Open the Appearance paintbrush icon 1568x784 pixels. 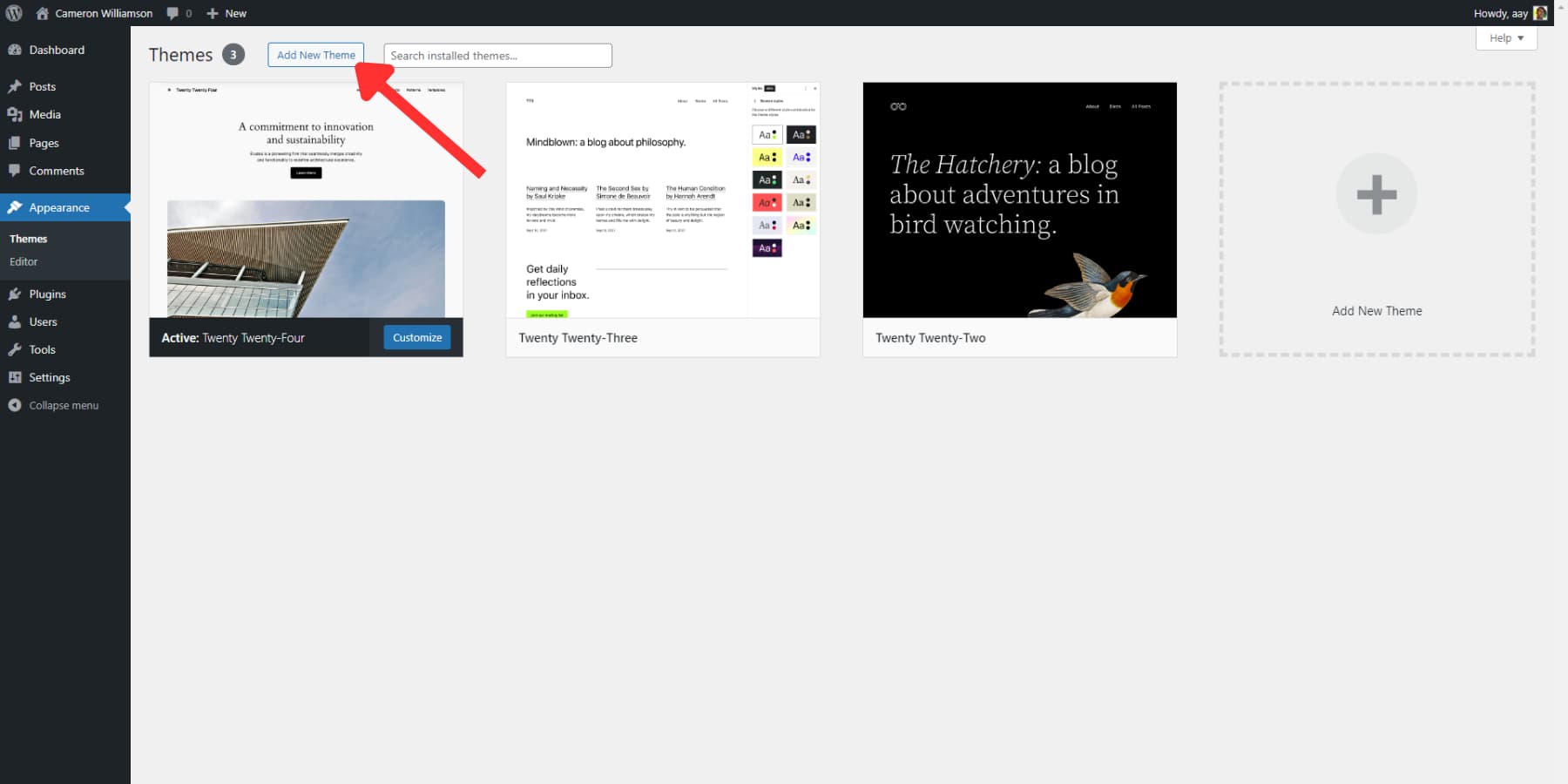(16, 207)
